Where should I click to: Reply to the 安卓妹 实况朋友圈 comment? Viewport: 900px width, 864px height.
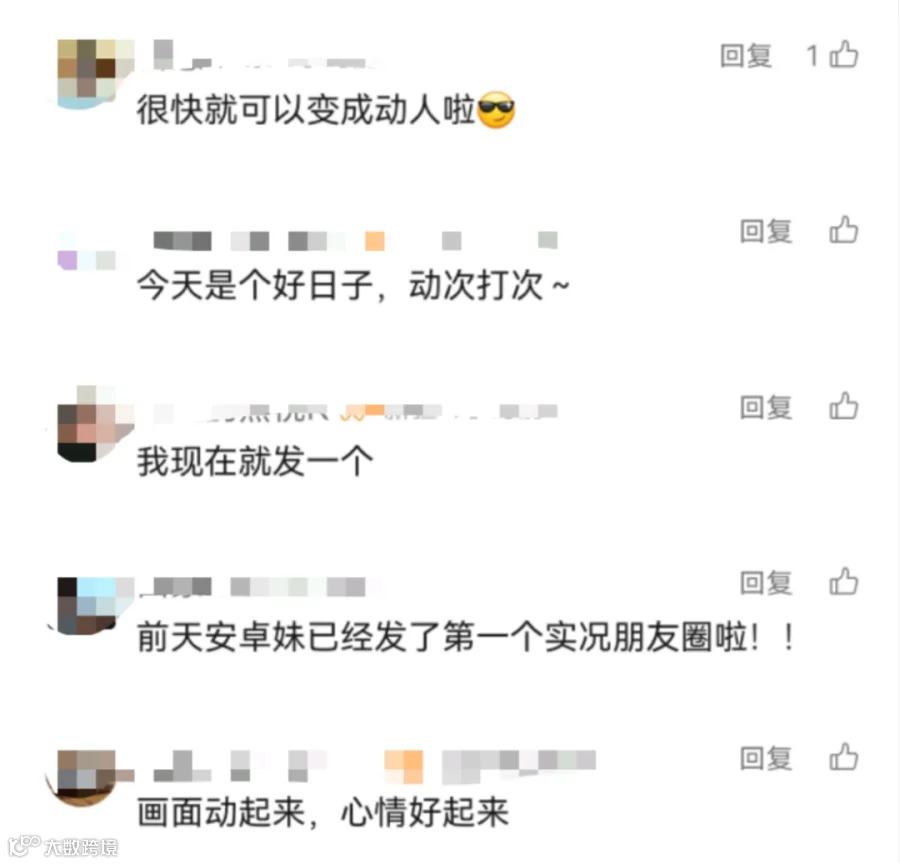pyautogui.click(x=766, y=583)
